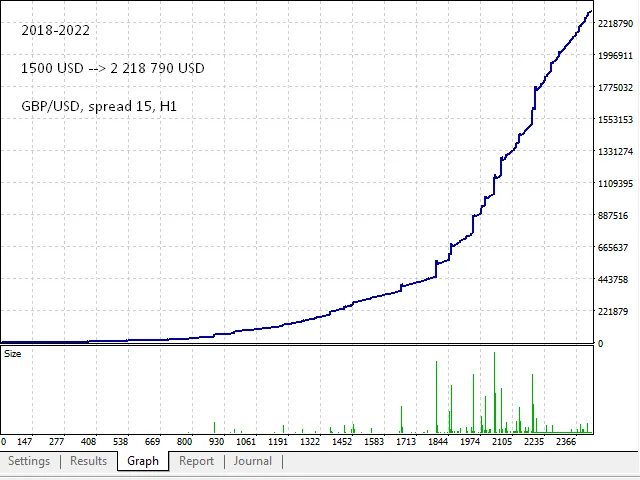
Task: Click the 1109395 balance axis value
Action: [x=616, y=183]
